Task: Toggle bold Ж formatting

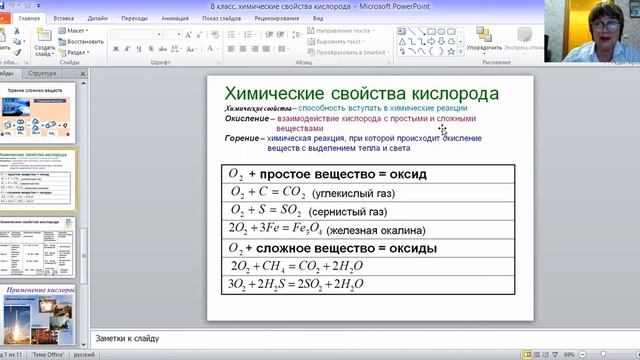Action: pyautogui.click(x=116, y=49)
